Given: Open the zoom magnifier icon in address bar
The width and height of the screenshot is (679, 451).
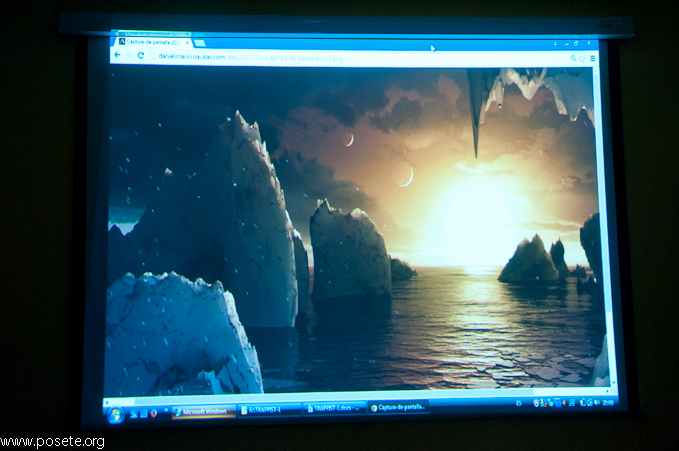Looking at the screenshot, I should 573,58.
